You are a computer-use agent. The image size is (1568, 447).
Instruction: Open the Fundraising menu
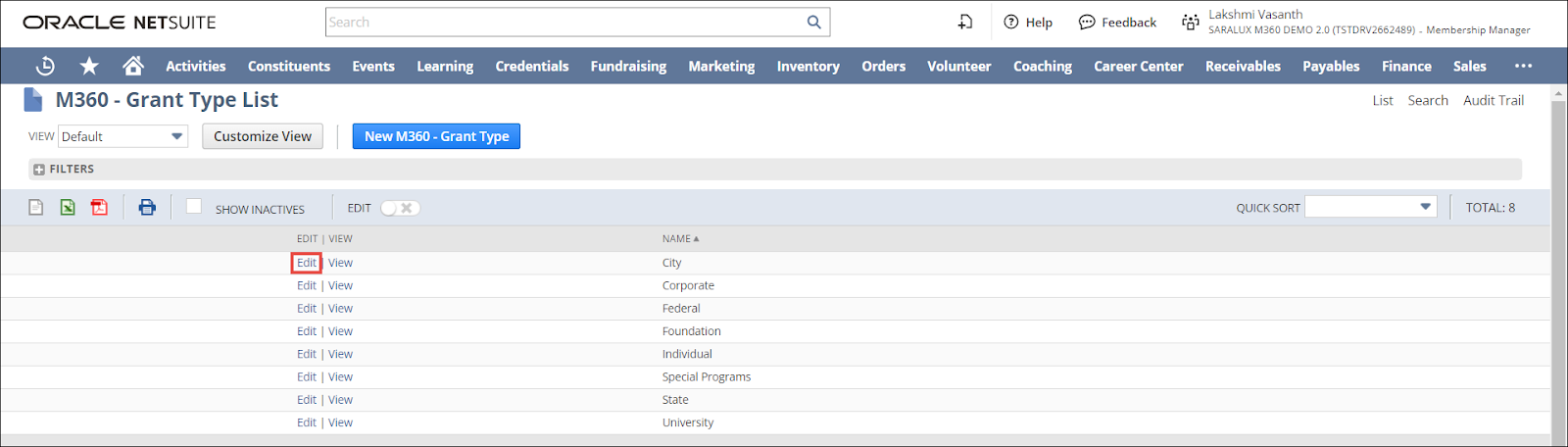click(628, 66)
